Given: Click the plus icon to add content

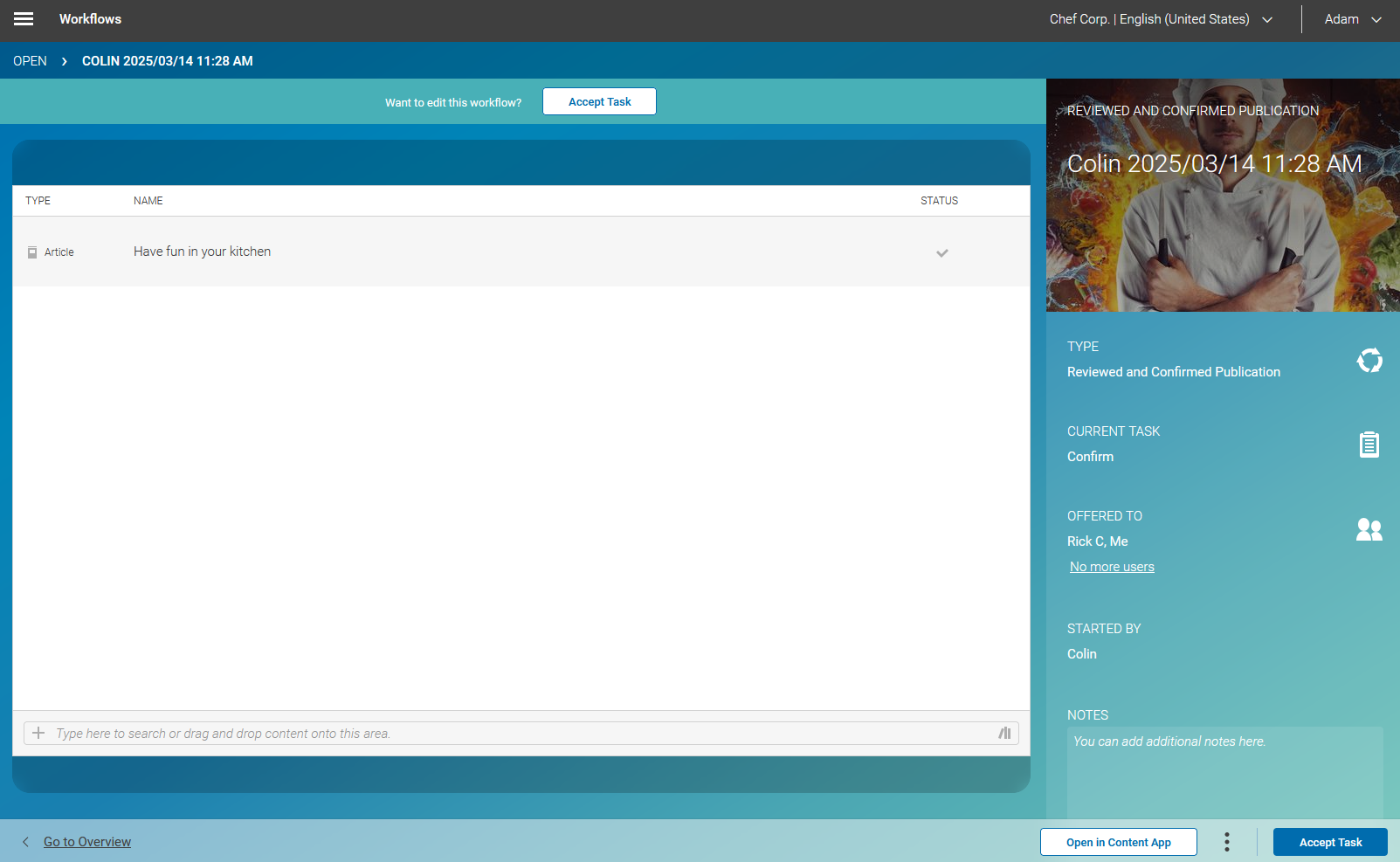Looking at the screenshot, I should pos(38,733).
